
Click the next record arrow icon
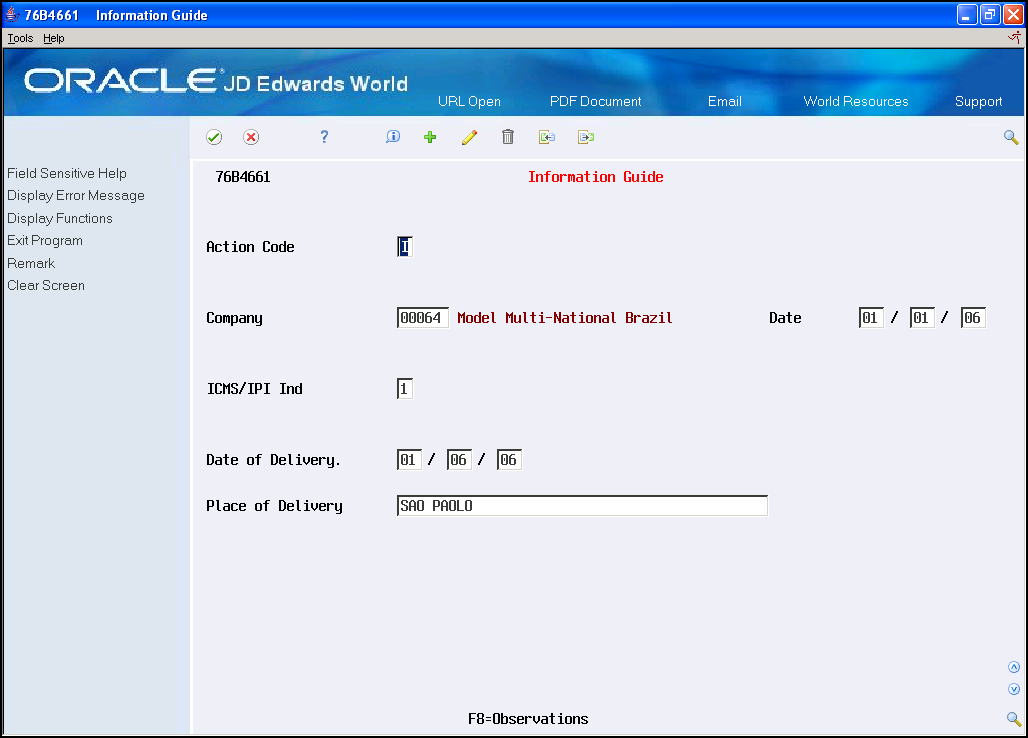coord(586,137)
